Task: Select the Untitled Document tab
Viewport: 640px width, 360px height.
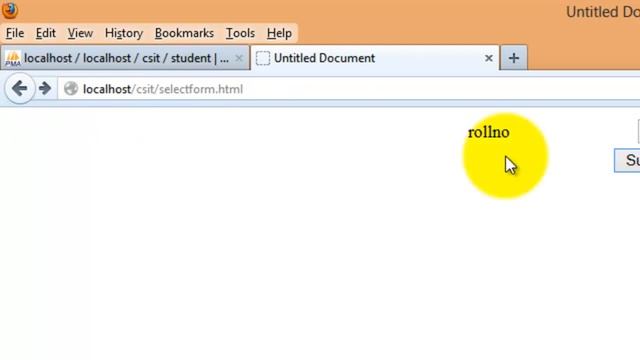Action: pos(375,58)
